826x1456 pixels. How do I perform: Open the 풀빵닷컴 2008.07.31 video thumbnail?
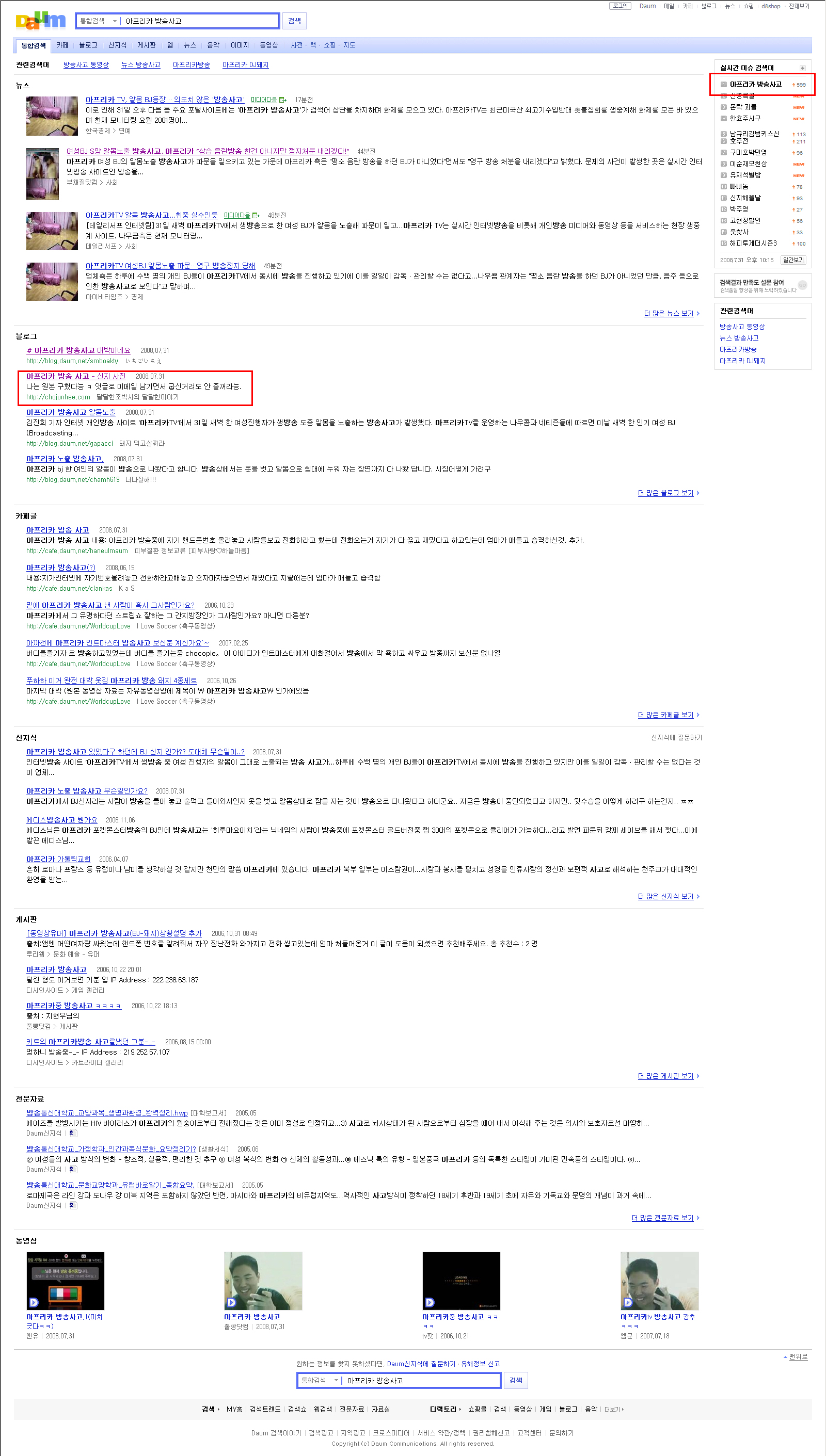[263, 1281]
